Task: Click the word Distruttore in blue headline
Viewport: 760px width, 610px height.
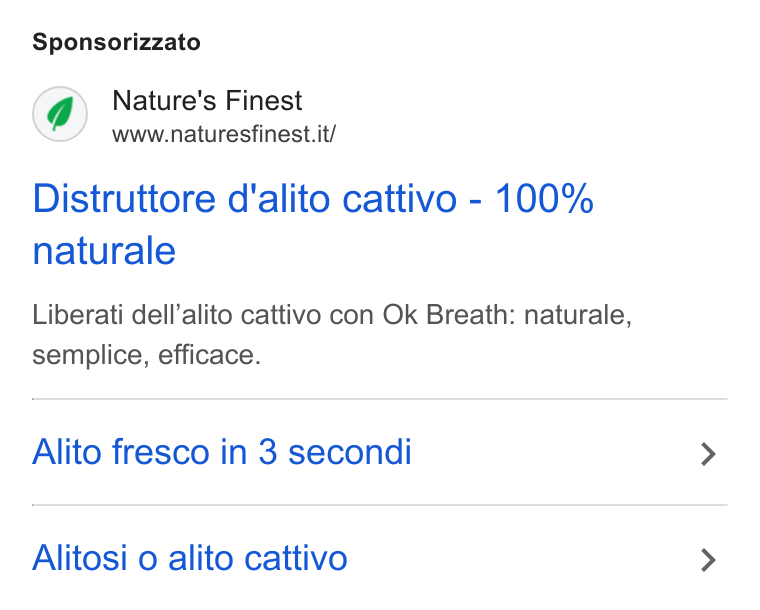Action: [124, 198]
